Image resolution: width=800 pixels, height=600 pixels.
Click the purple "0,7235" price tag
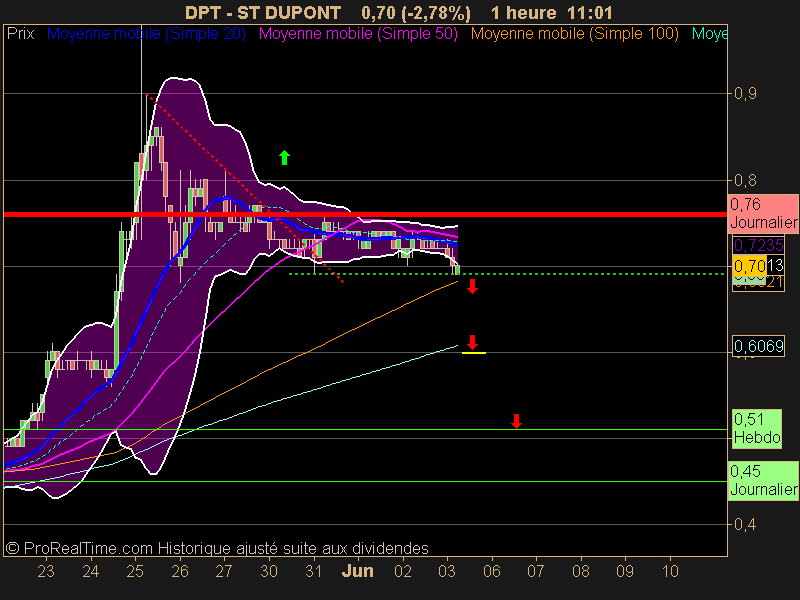(x=758, y=245)
